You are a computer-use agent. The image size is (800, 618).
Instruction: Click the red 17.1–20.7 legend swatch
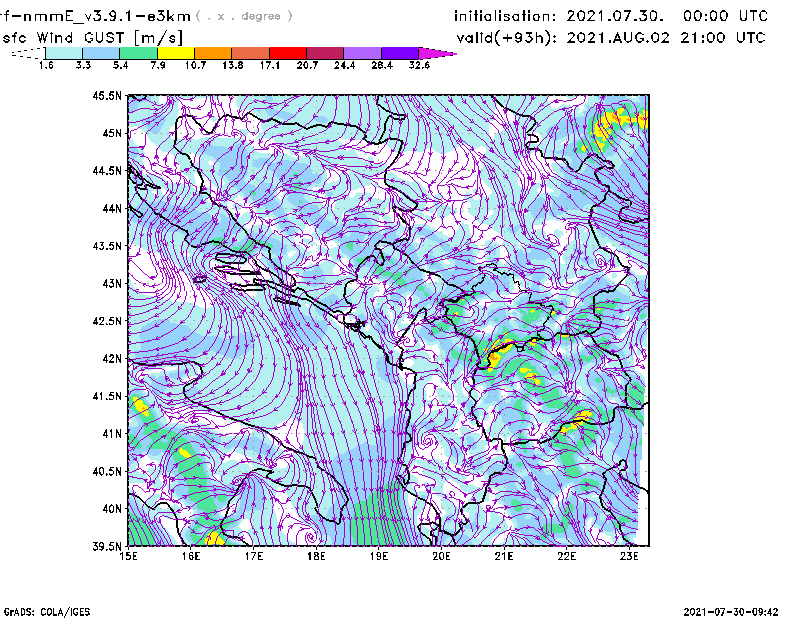pyautogui.click(x=288, y=53)
